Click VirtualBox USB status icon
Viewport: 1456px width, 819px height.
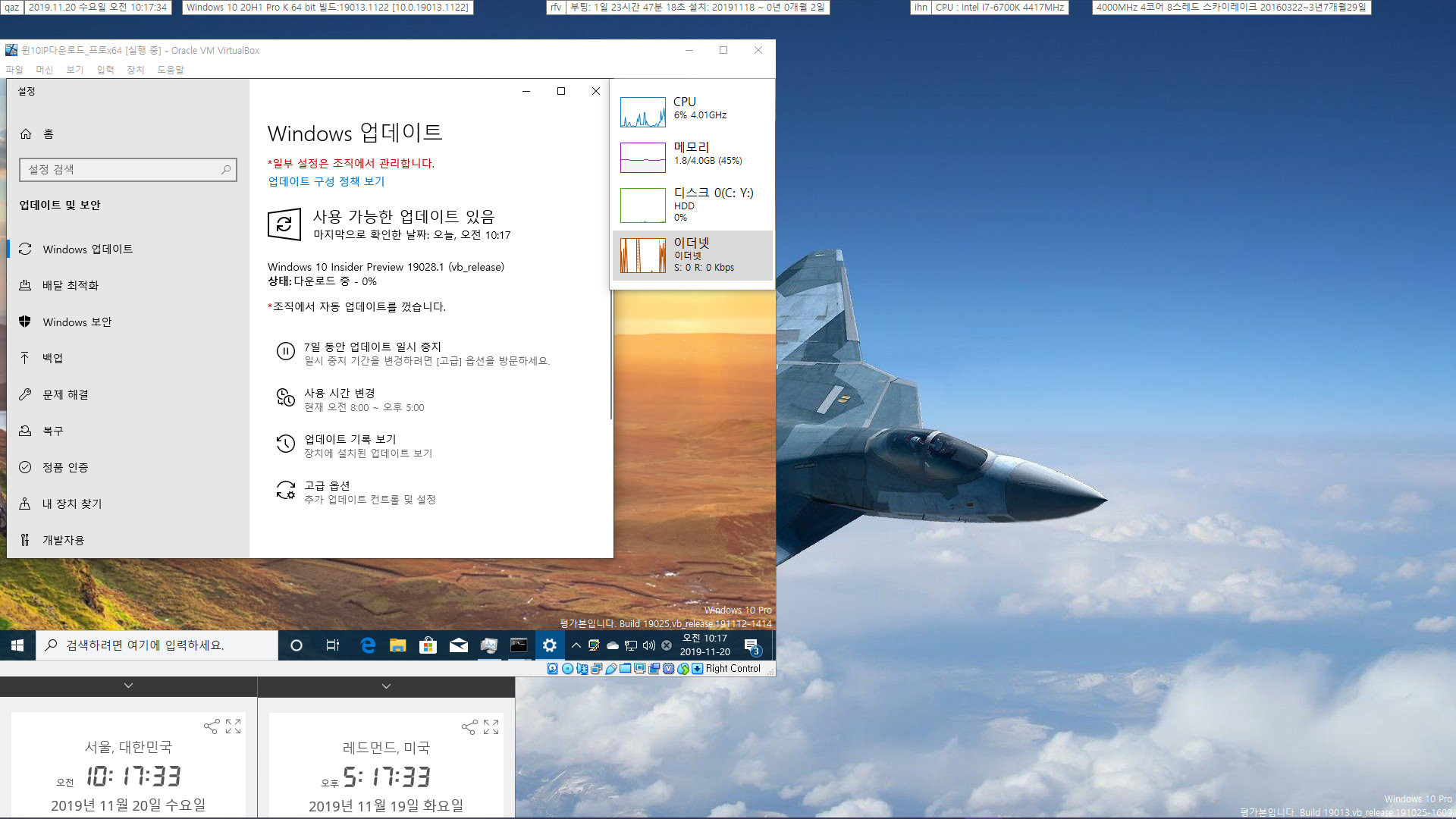coord(611,669)
